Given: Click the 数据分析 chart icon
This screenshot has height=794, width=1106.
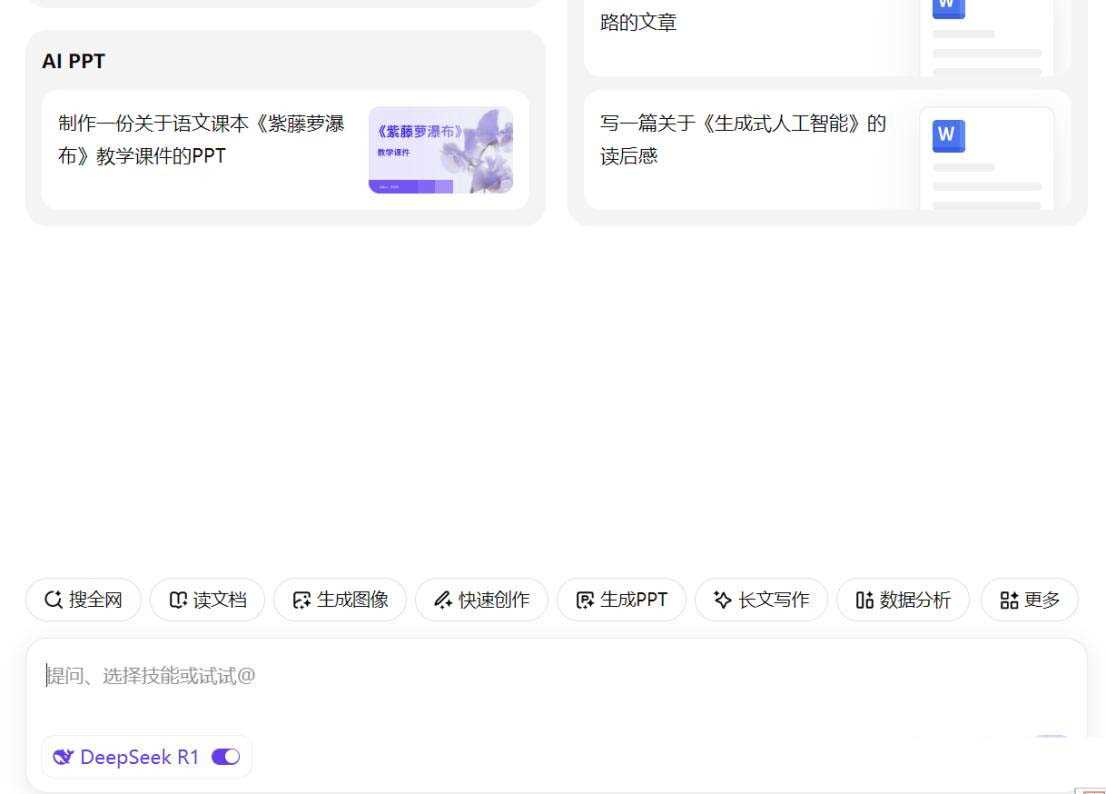Looking at the screenshot, I should tap(865, 600).
